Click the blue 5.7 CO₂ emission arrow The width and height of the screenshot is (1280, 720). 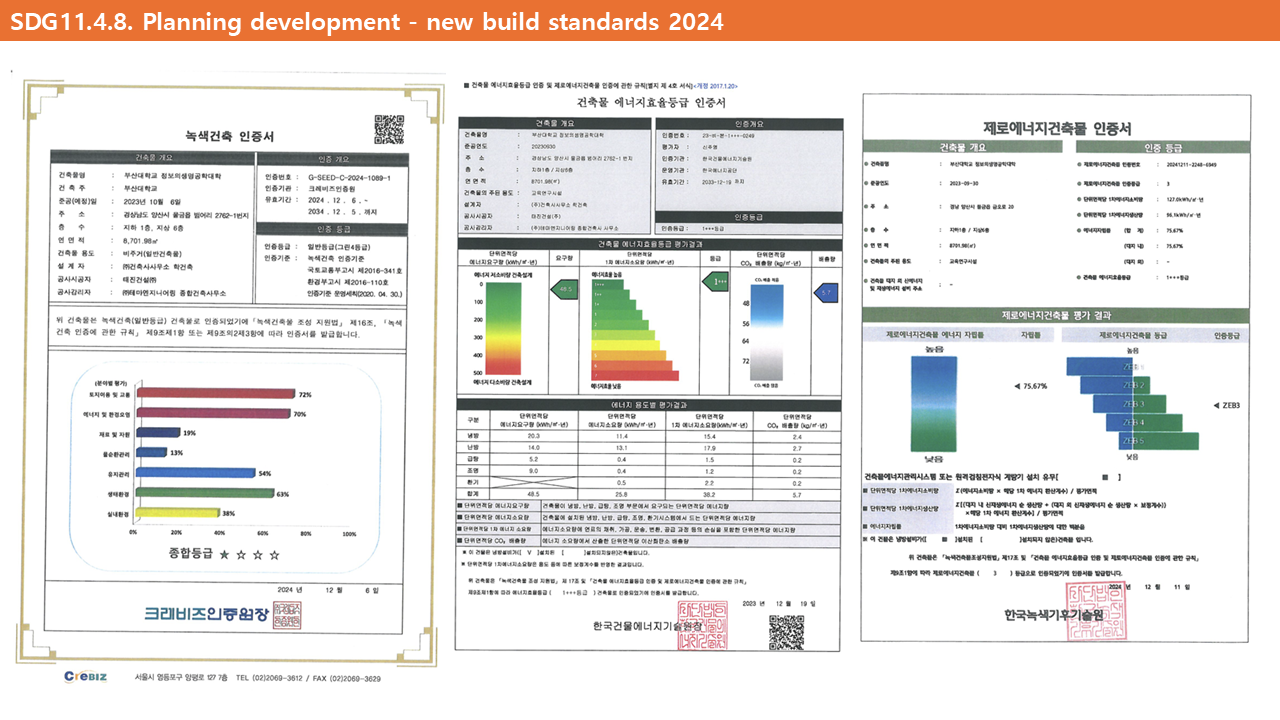tap(827, 291)
